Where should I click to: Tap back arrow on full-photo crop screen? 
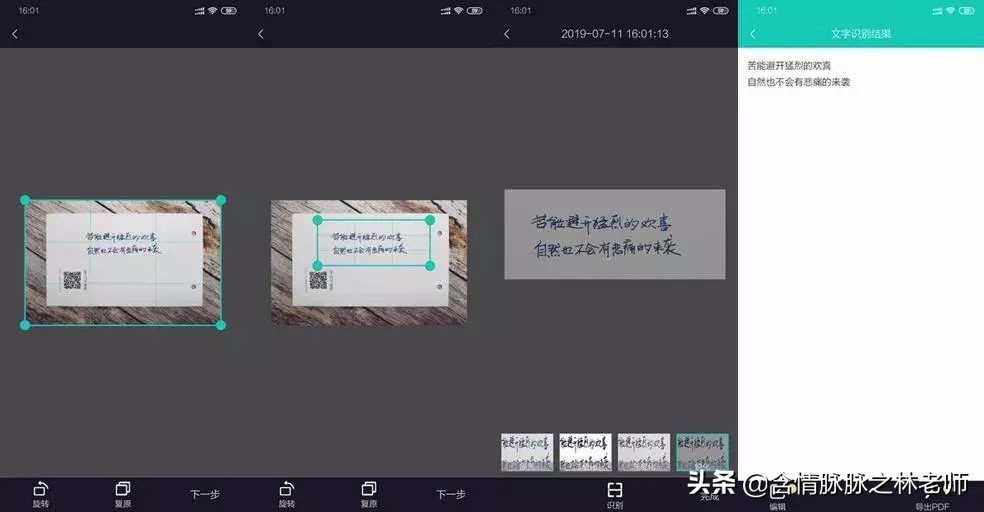click(15, 34)
